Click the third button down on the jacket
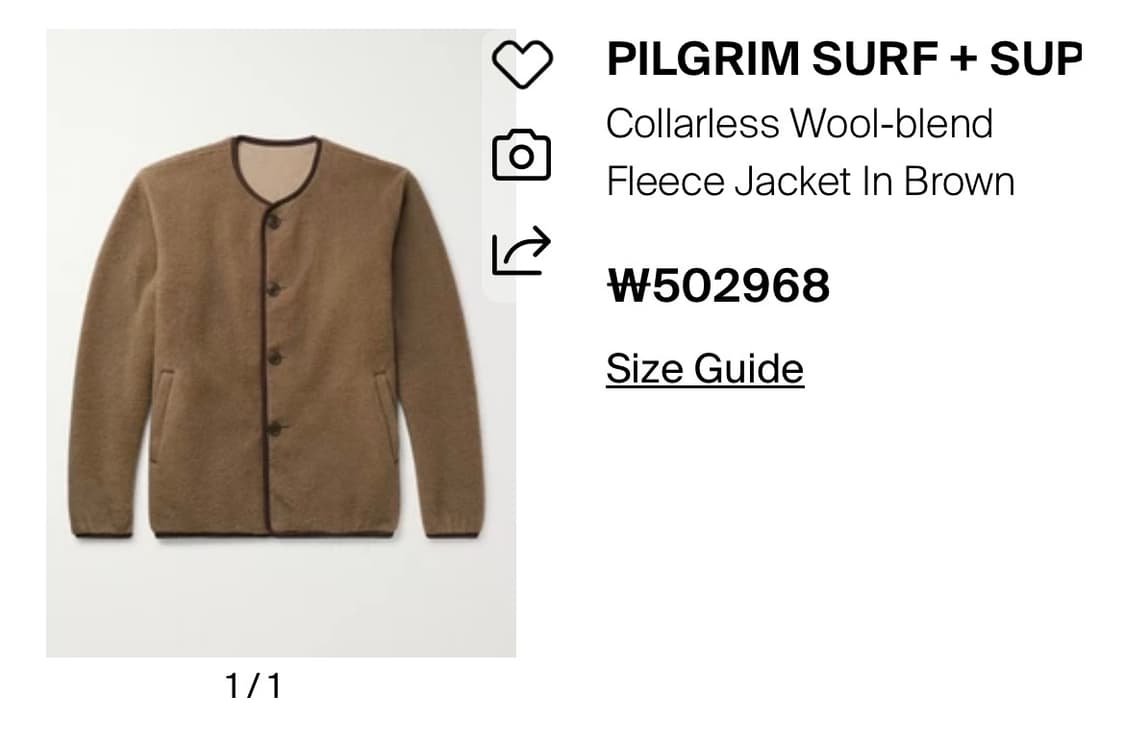This screenshot has height=742, width=1125. point(273,357)
